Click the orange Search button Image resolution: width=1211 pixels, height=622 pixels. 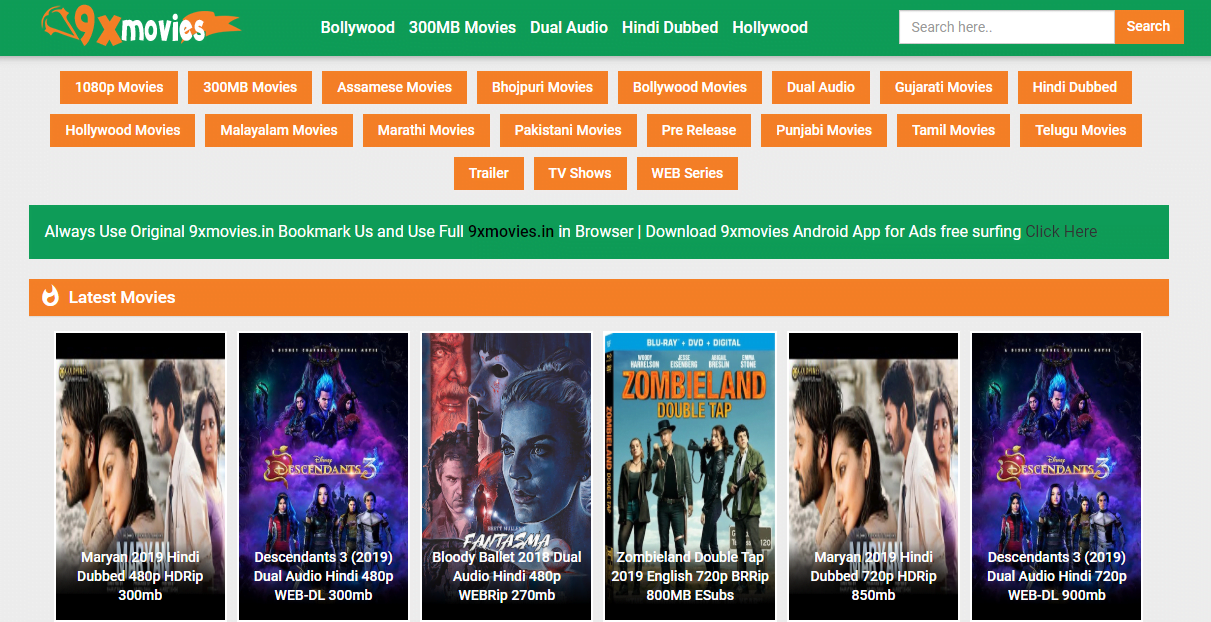coord(1148,27)
